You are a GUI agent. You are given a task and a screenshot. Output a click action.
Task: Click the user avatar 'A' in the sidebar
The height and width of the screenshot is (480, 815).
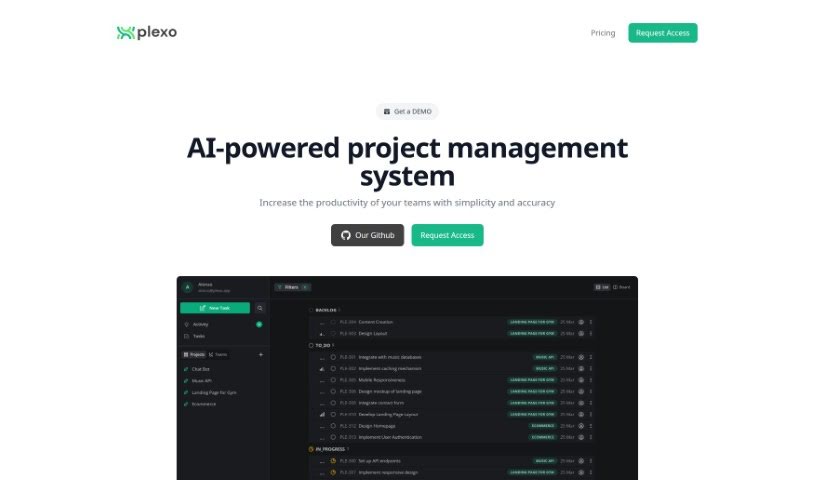188,287
